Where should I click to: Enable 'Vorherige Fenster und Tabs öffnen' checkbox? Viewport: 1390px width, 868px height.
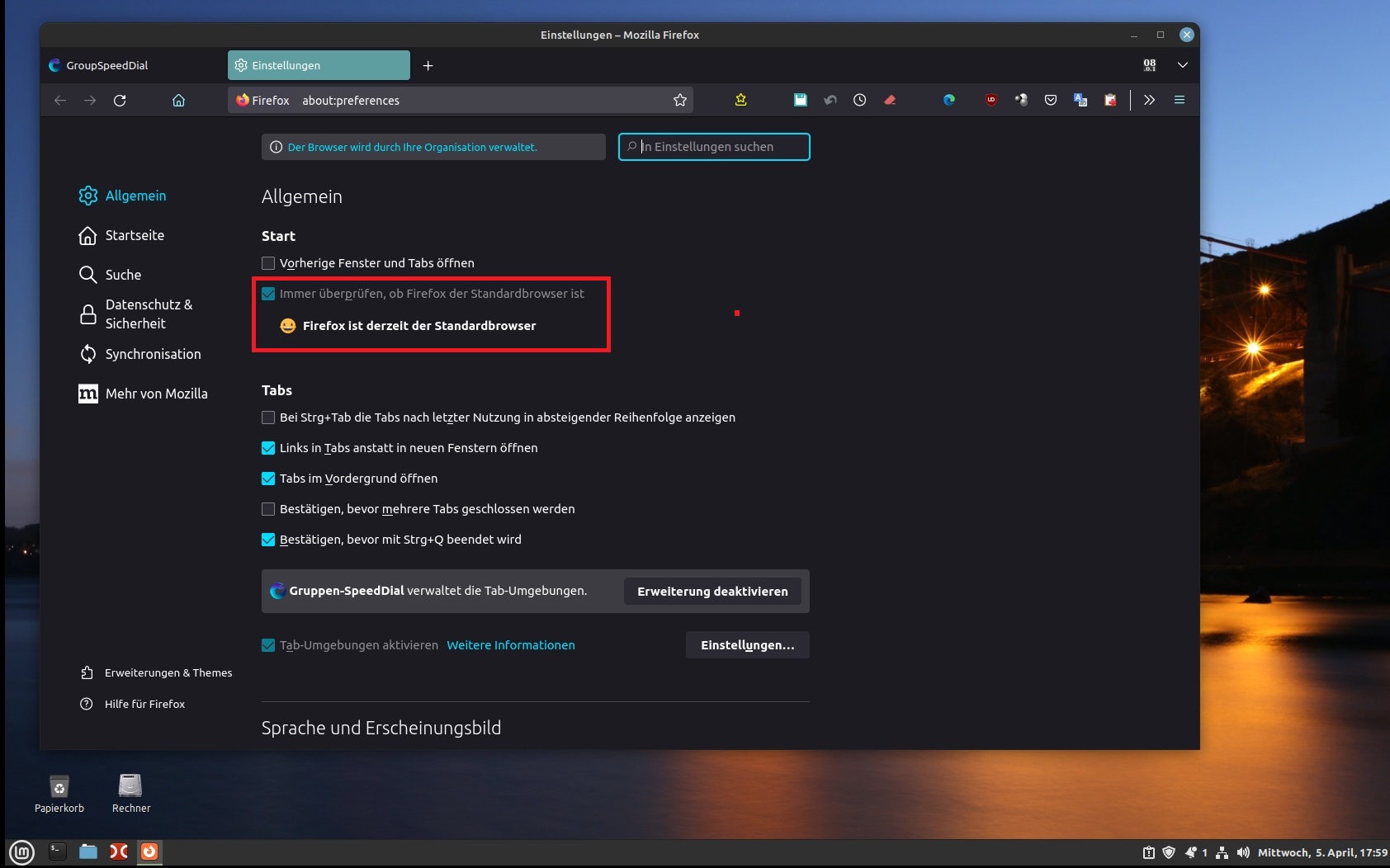268,263
